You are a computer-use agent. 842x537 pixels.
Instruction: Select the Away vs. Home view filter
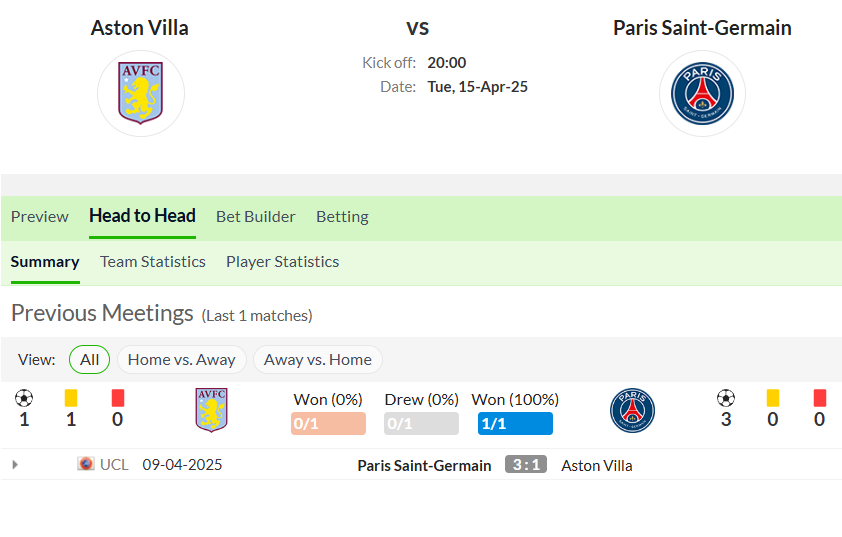pos(317,360)
